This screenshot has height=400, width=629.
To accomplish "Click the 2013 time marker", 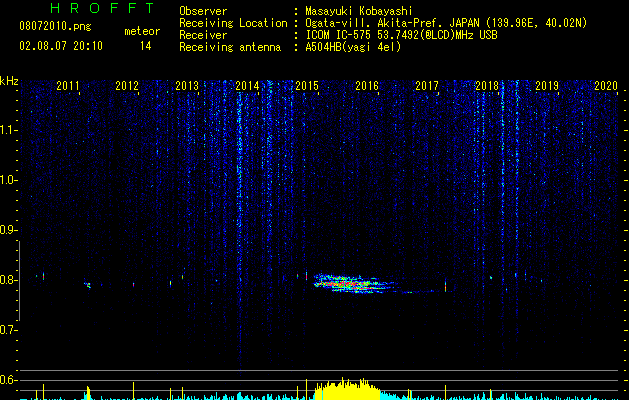I will [x=187, y=86].
